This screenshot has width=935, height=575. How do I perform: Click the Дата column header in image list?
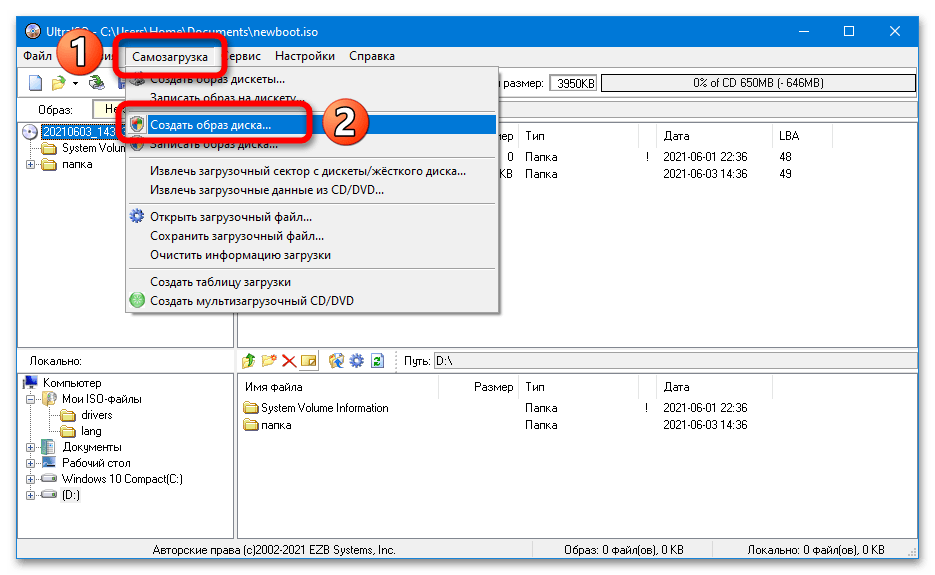tap(714, 136)
